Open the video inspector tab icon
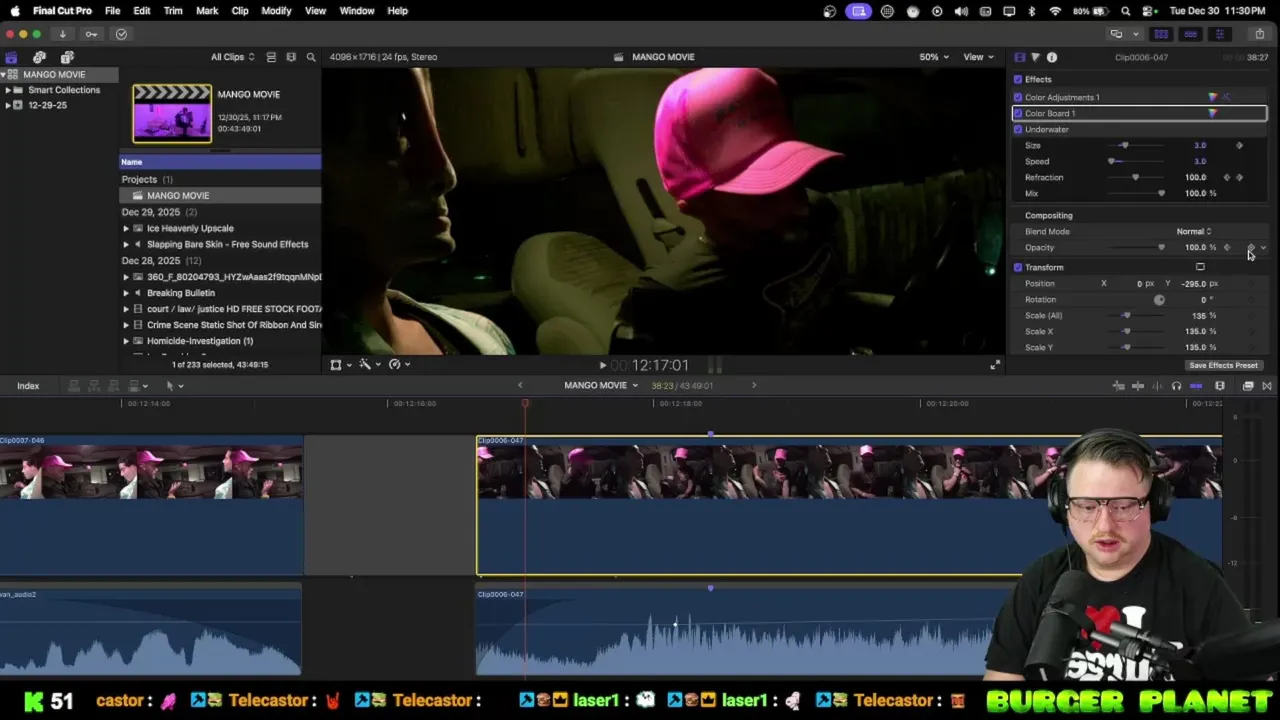The height and width of the screenshot is (720, 1280). tap(1019, 57)
